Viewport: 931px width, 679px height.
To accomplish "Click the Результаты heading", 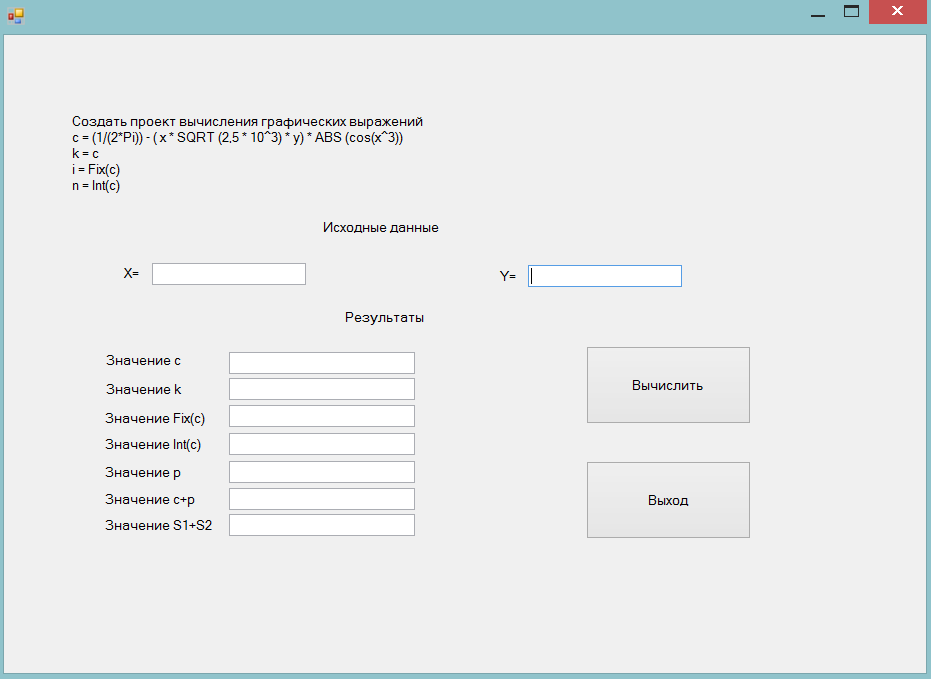I will coord(384,318).
